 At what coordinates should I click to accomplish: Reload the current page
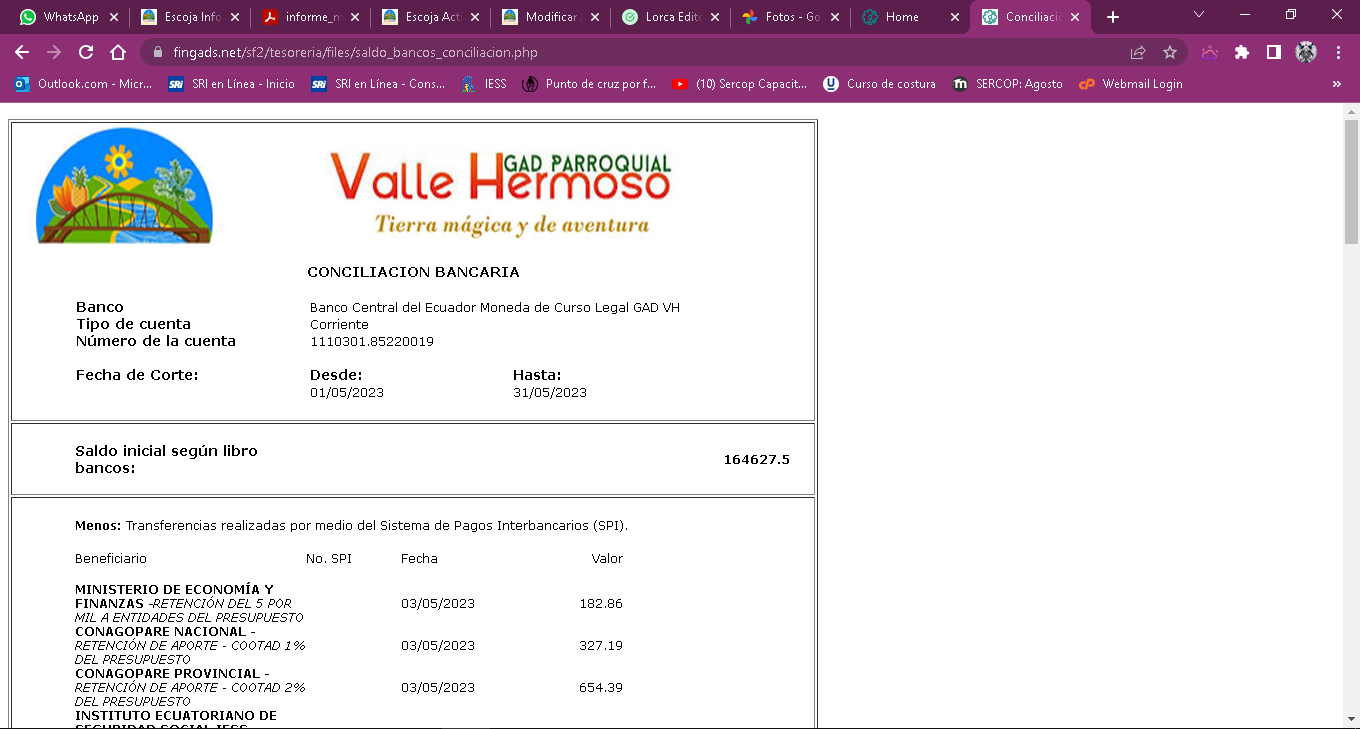click(x=86, y=52)
